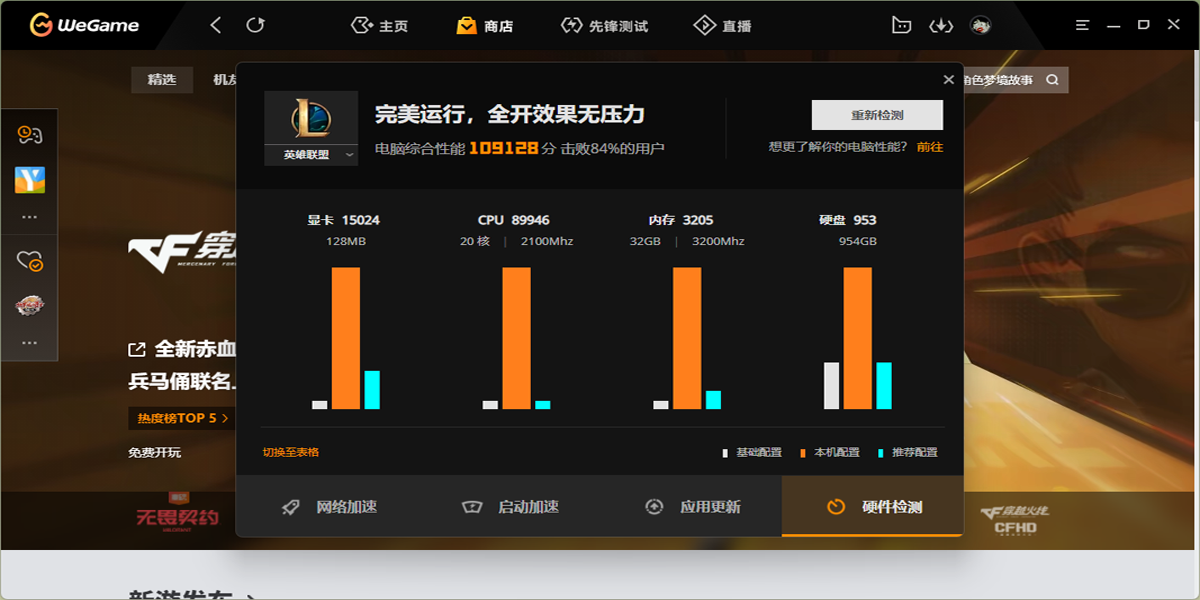The image size is (1200, 600).
Task: Click the search magnifier icon
Action: point(1052,80)
